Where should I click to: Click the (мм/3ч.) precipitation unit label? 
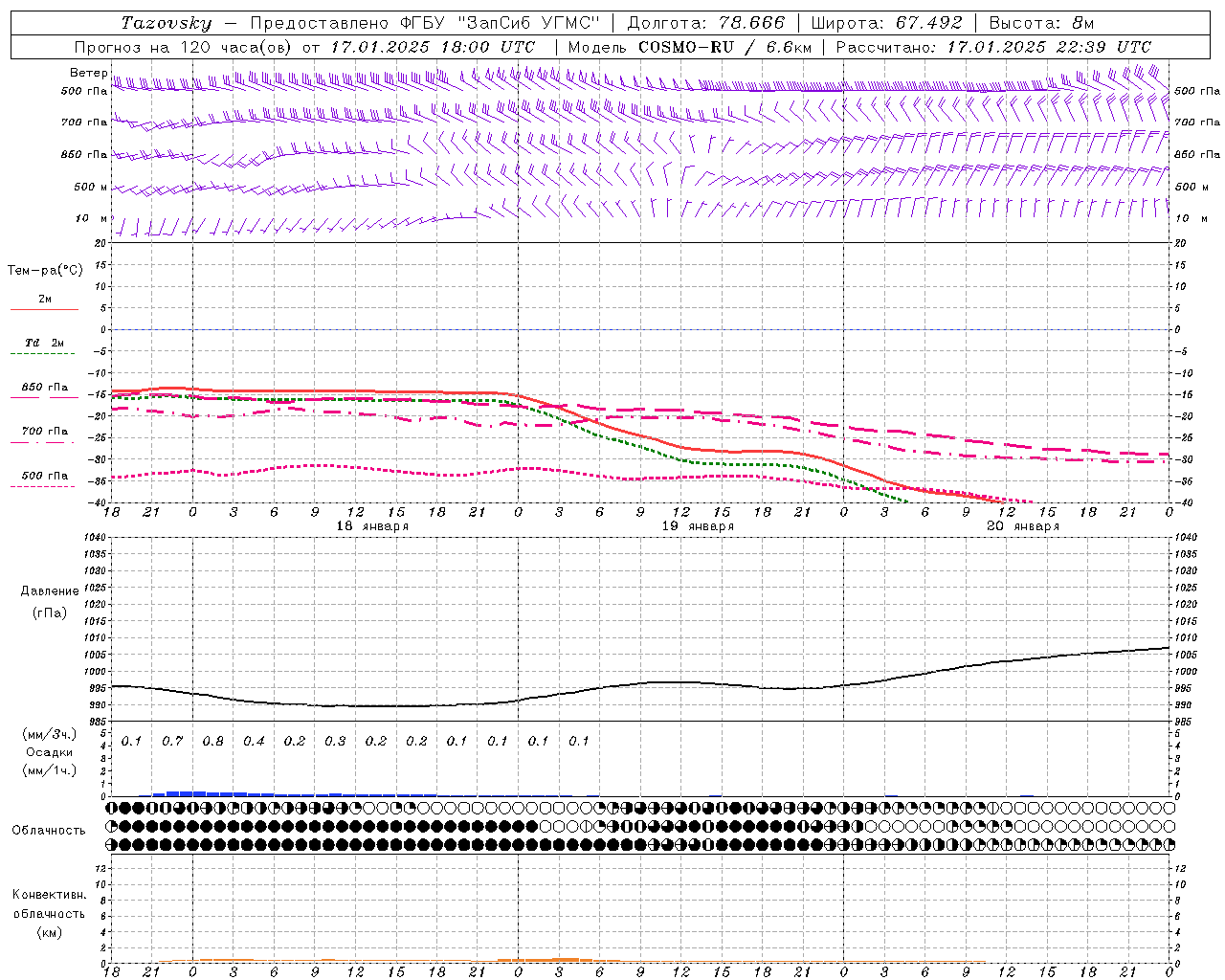[50, 734]
